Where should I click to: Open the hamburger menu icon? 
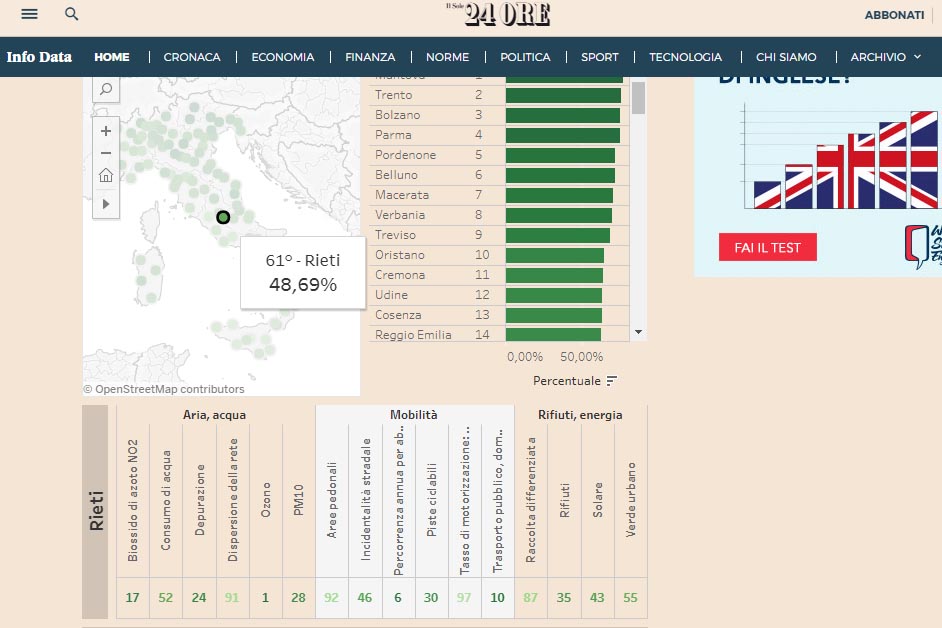pyautogui.click(x=29, y=14)
